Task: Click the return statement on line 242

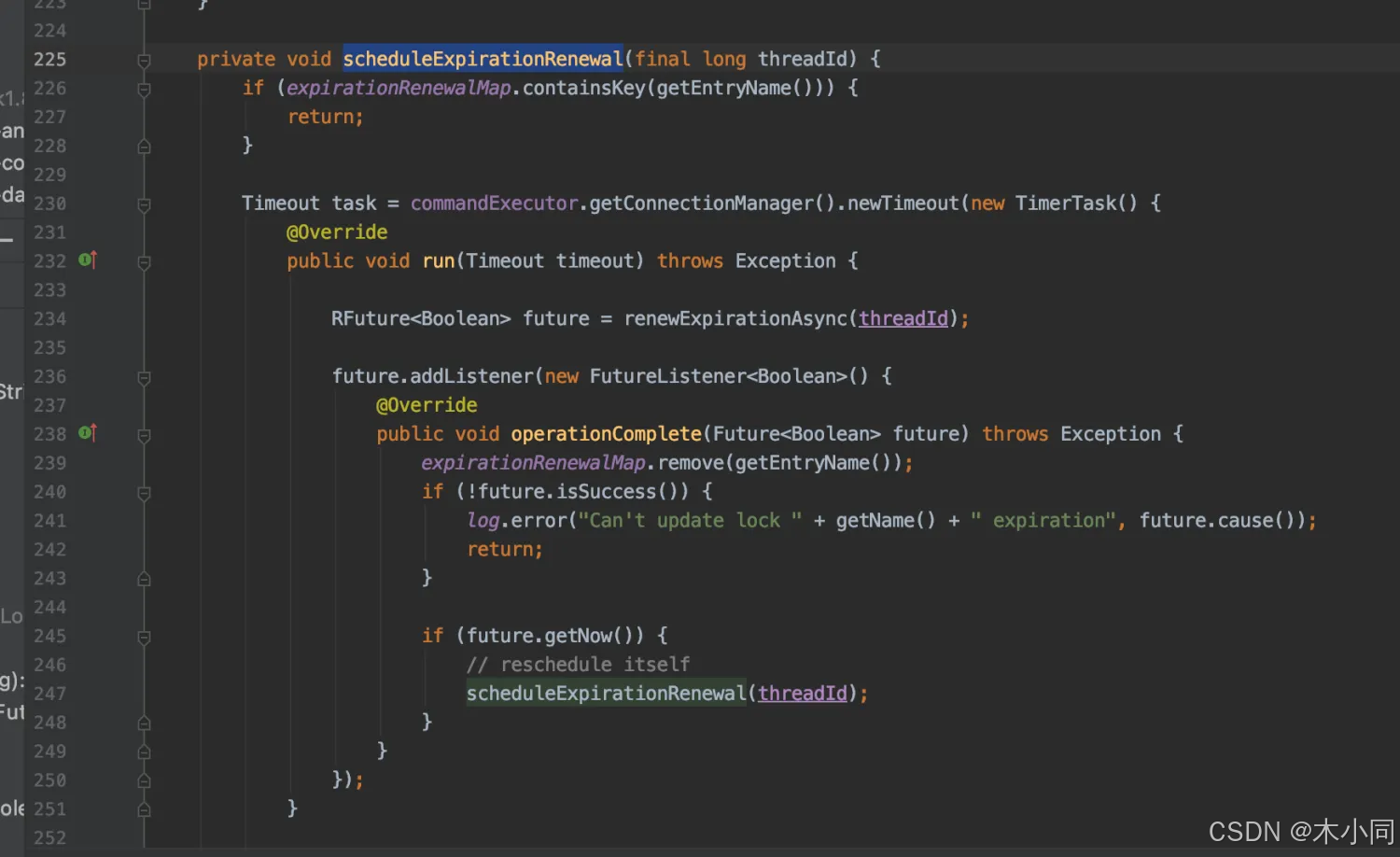Action: click(x=505, y=549)
